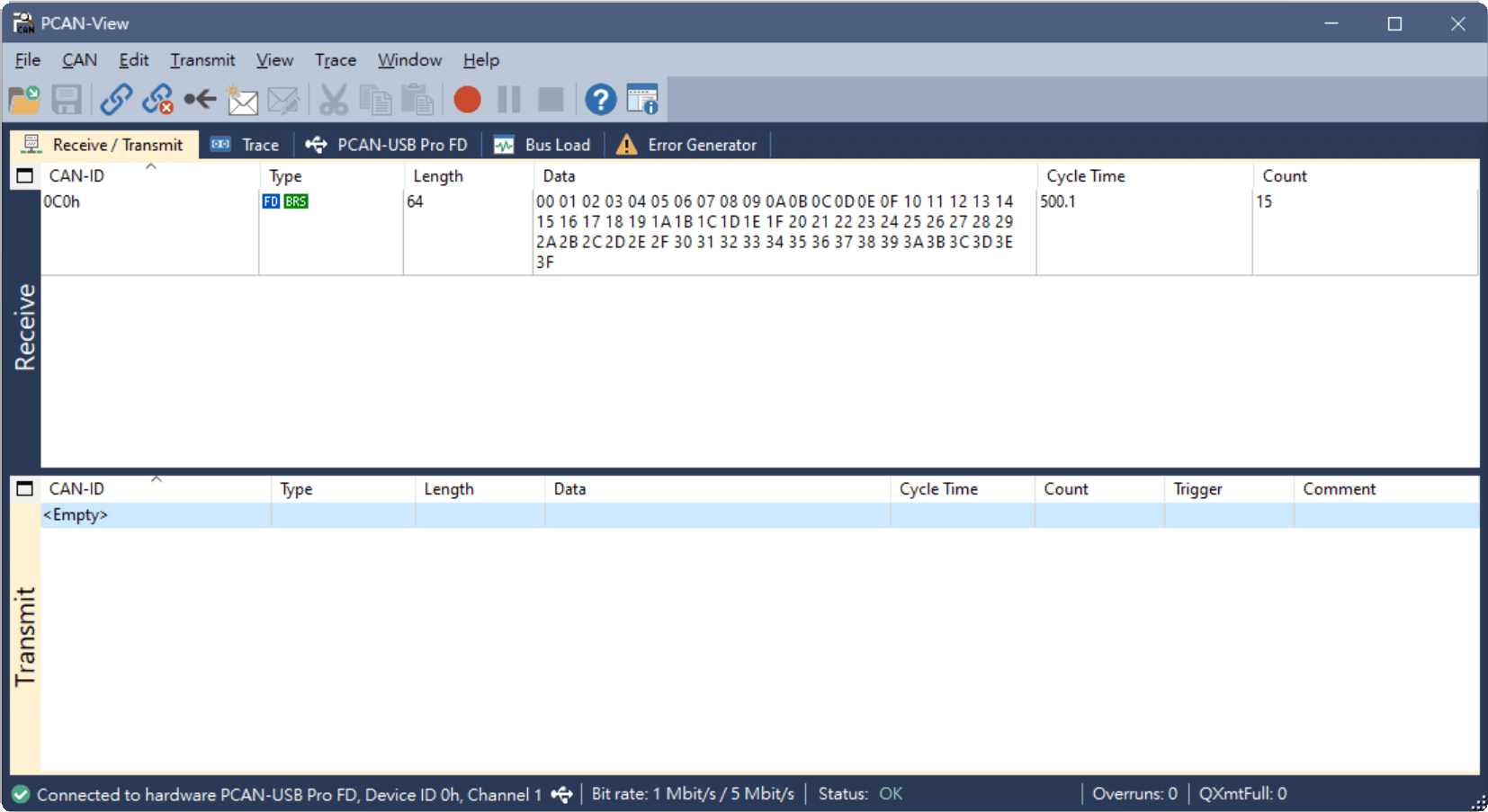This screenshot has width=1488, height=812.
Task: Sort Transmit list by CAN-ID column
Action: (156, 489)
